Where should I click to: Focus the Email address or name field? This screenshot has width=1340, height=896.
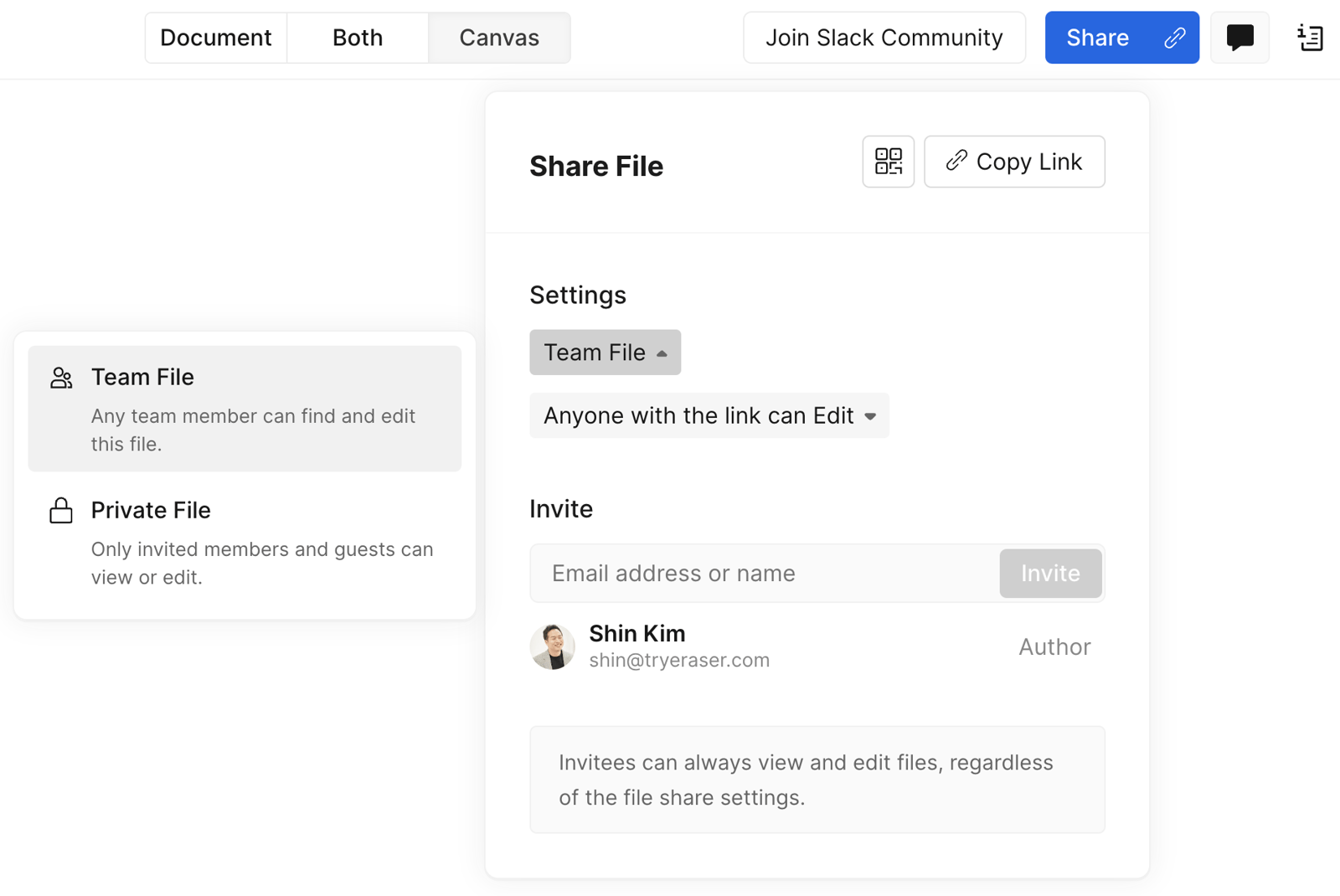(765, 574)
